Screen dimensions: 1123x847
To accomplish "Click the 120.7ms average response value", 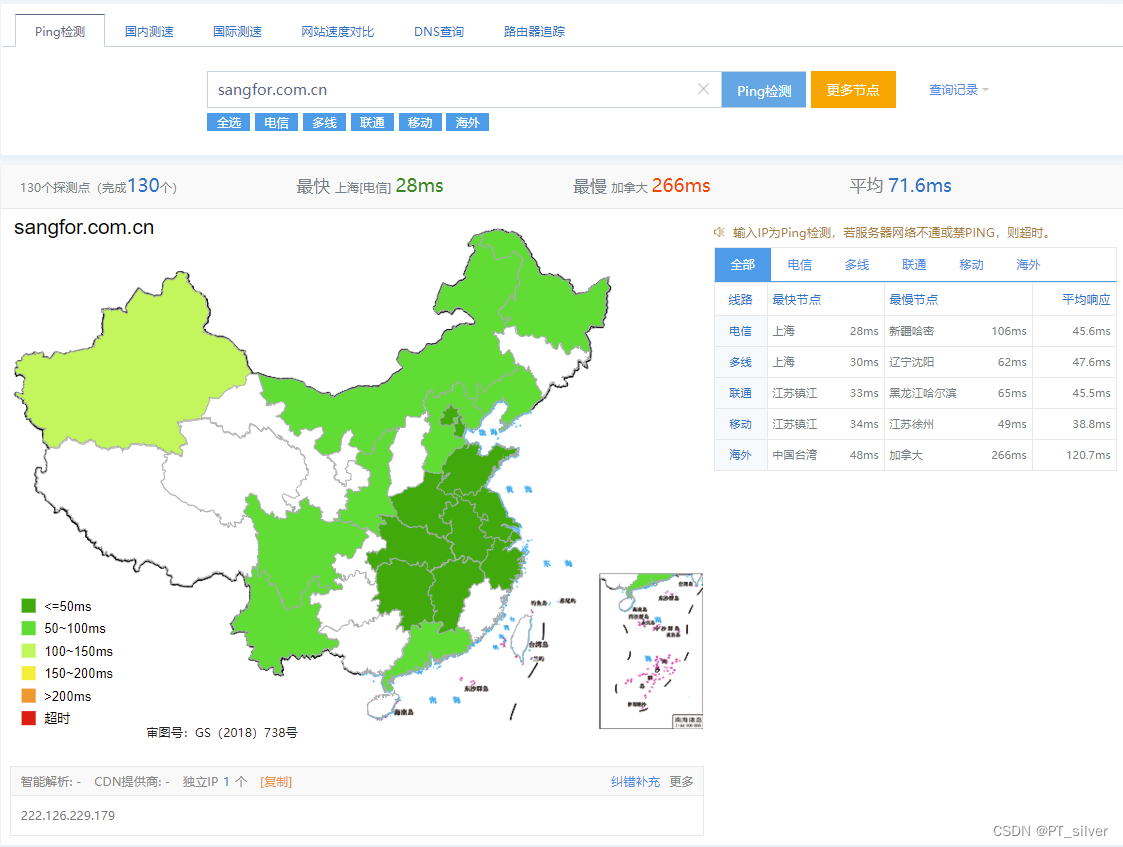I will (x=1088, y=455).
